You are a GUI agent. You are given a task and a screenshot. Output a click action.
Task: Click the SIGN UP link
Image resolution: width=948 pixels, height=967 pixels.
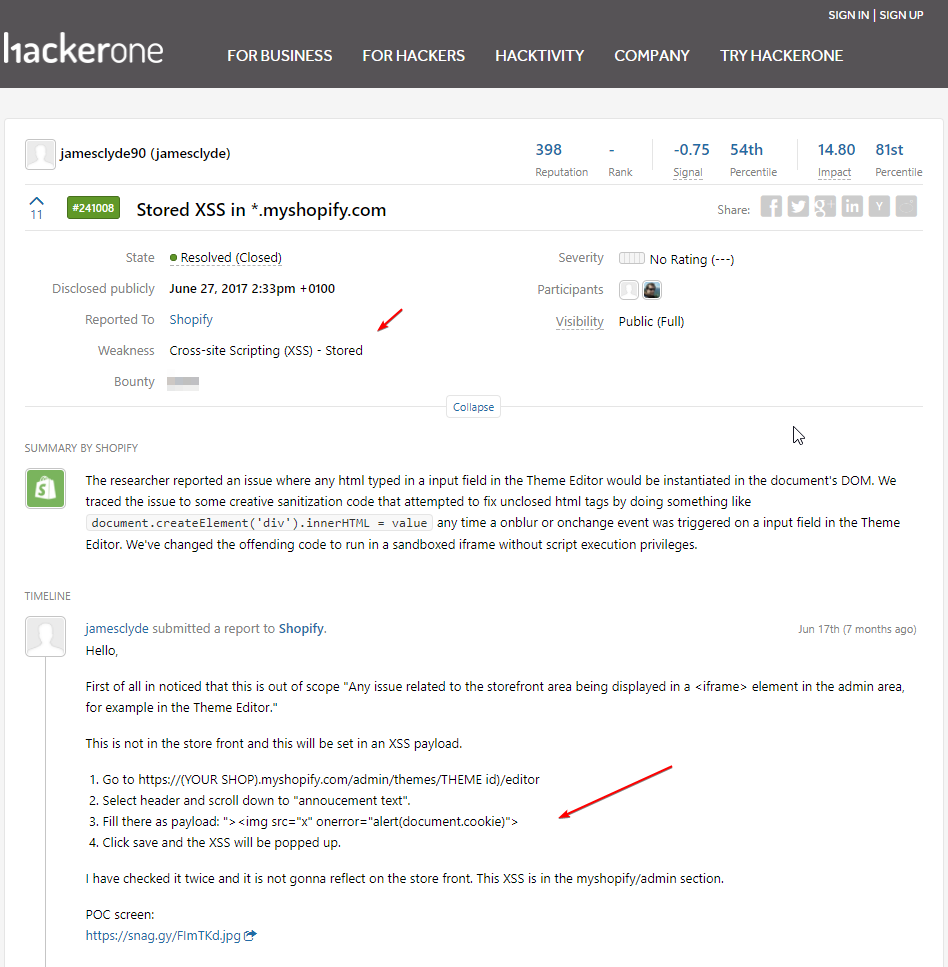[x=901, y=15]
